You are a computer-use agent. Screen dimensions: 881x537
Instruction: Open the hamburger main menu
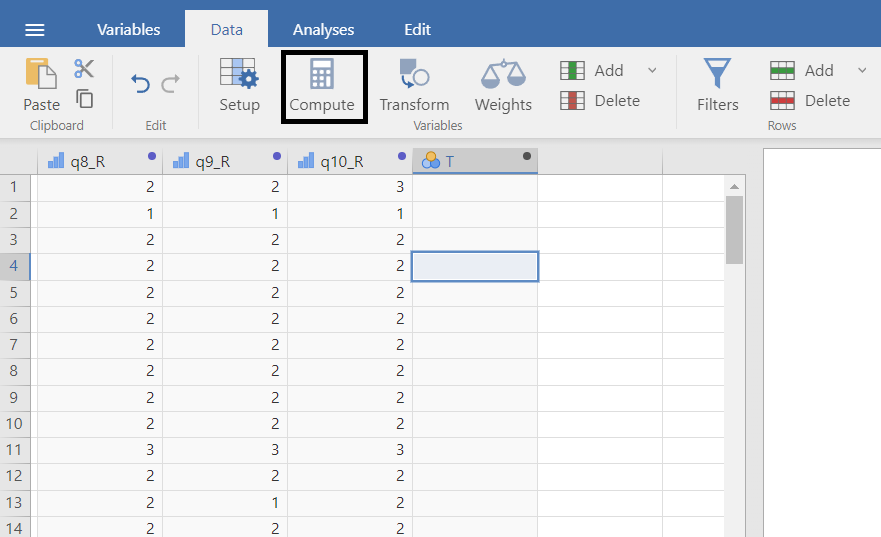34,29
